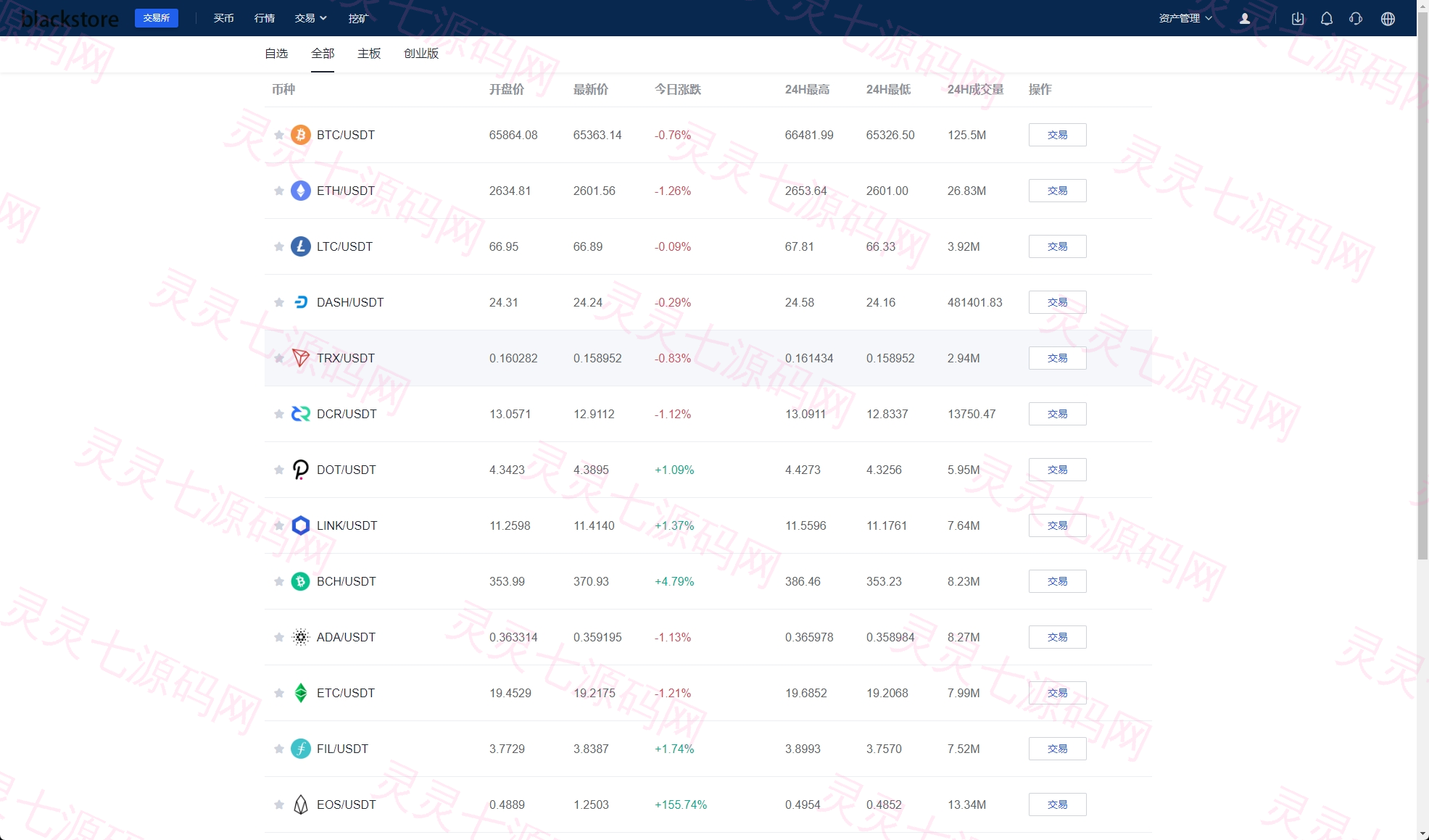Viewport: 1429px width, 840px height.
Task: Open 买币 in the top navigation
Action: (x=224, y=18)
